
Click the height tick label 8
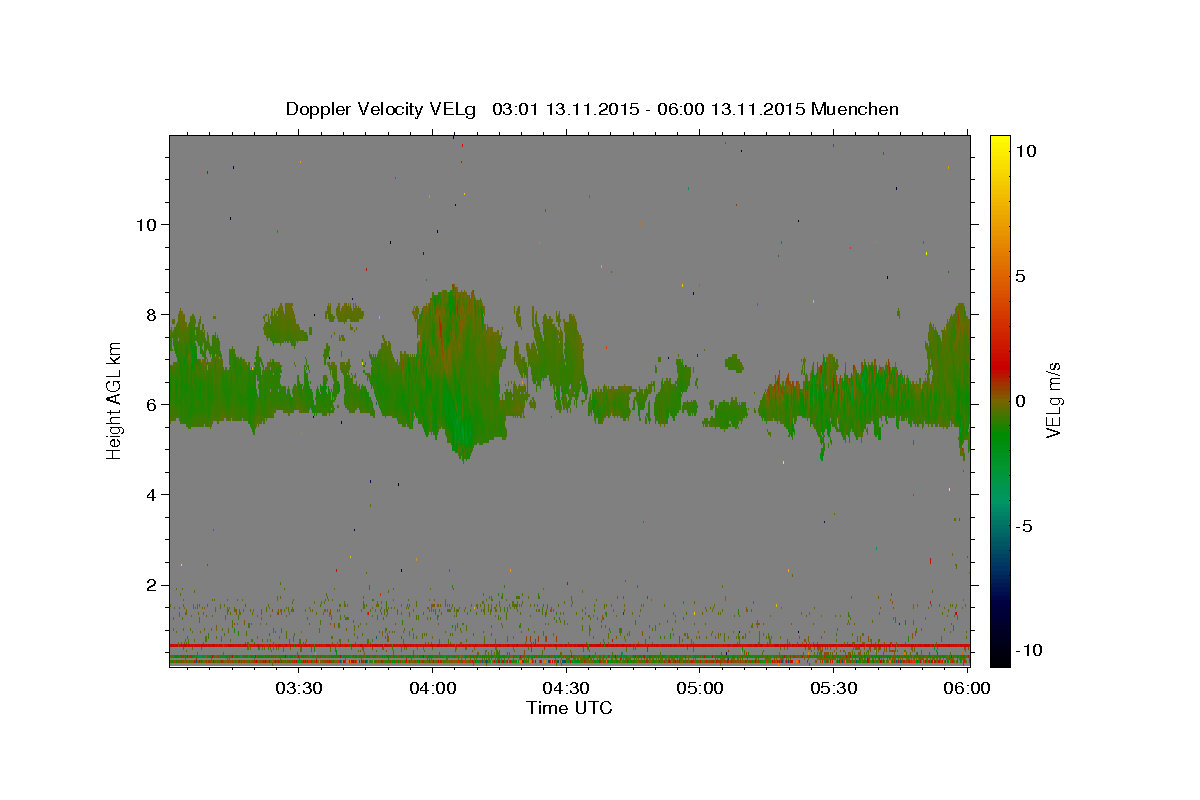coord(152,314)
